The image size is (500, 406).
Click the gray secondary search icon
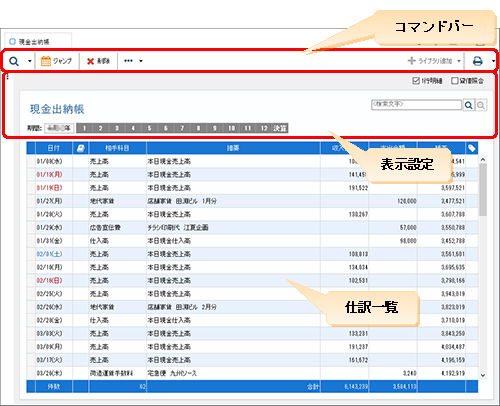point(481,105)
